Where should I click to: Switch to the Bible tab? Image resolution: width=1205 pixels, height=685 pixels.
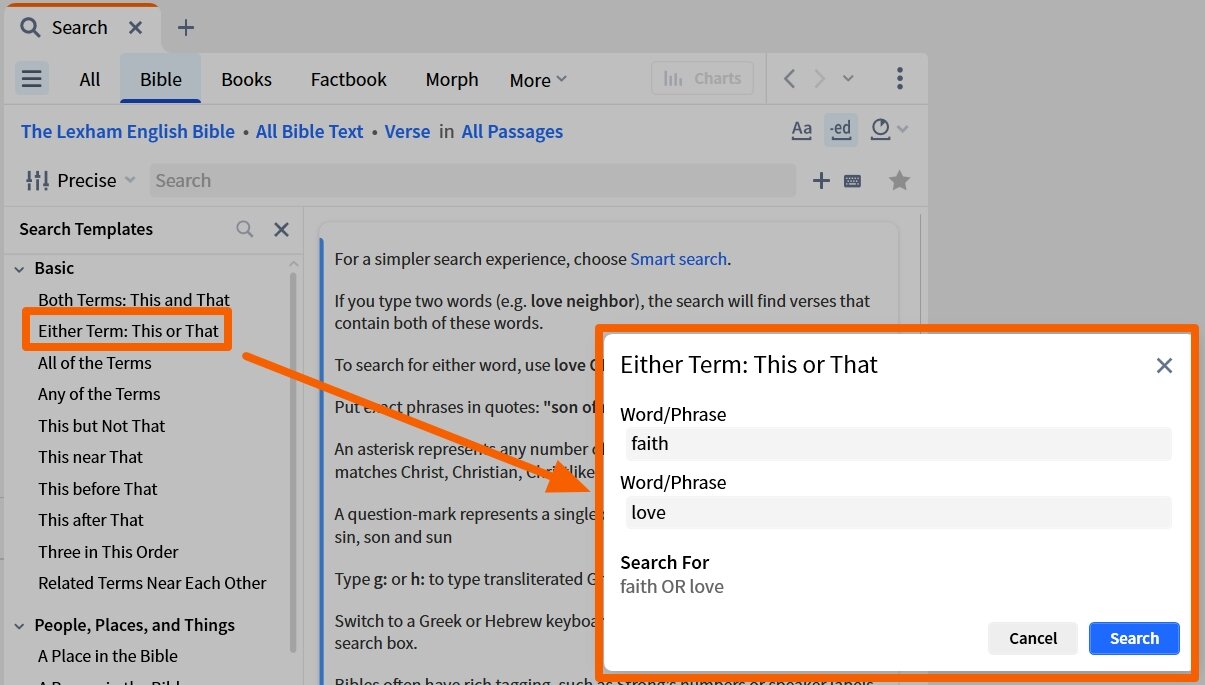click(x=161, y=79)
